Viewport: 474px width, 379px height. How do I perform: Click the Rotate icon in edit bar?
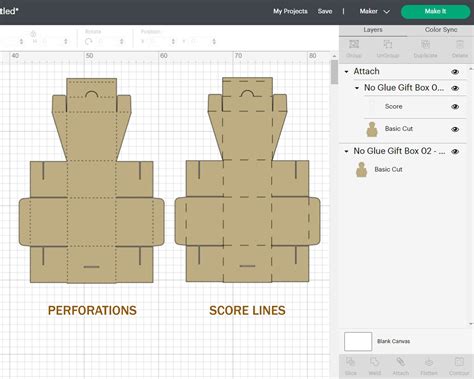(x=89, y=41)
